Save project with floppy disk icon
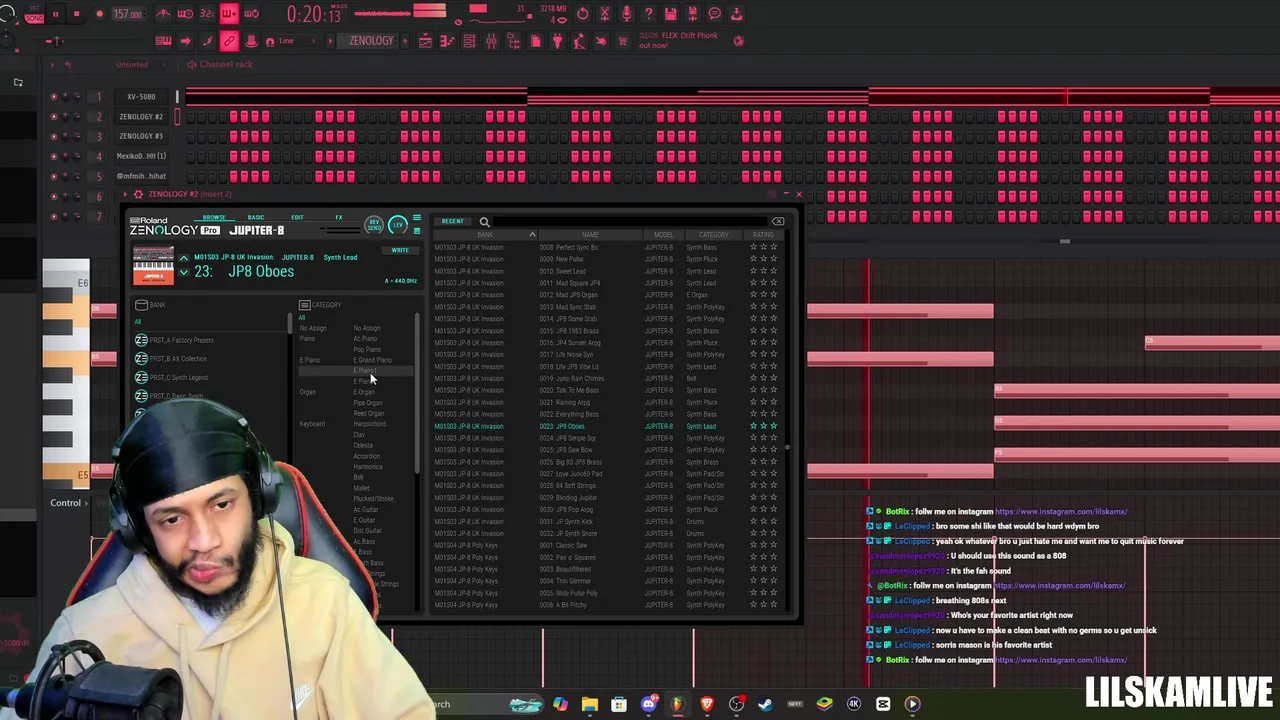Viewport: 1280px width, 720px height. 671,14
